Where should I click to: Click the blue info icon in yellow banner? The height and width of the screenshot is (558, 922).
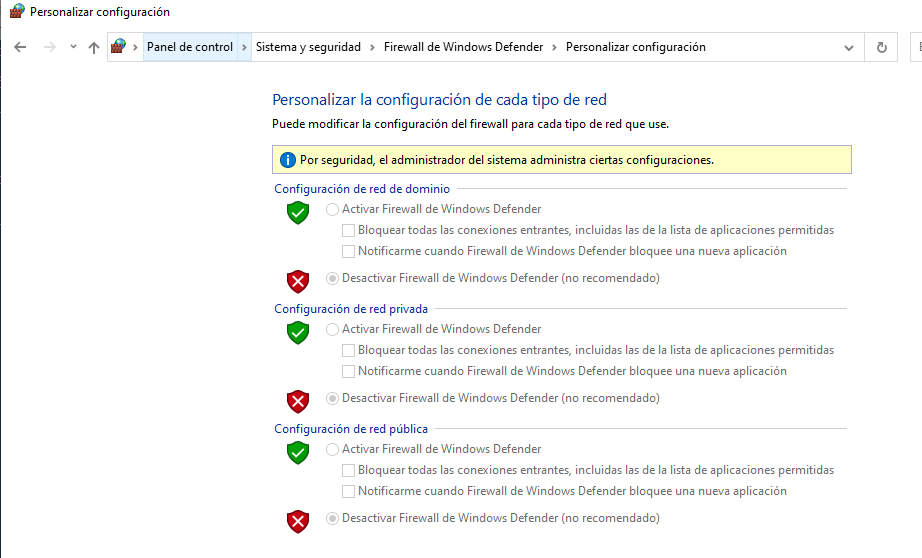pos(288,160)
